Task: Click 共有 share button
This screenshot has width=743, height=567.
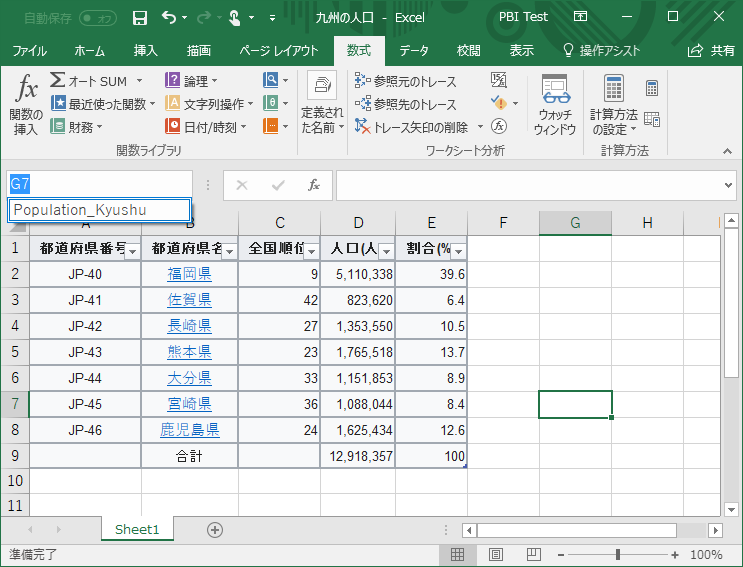Action: tap(712, 51)
